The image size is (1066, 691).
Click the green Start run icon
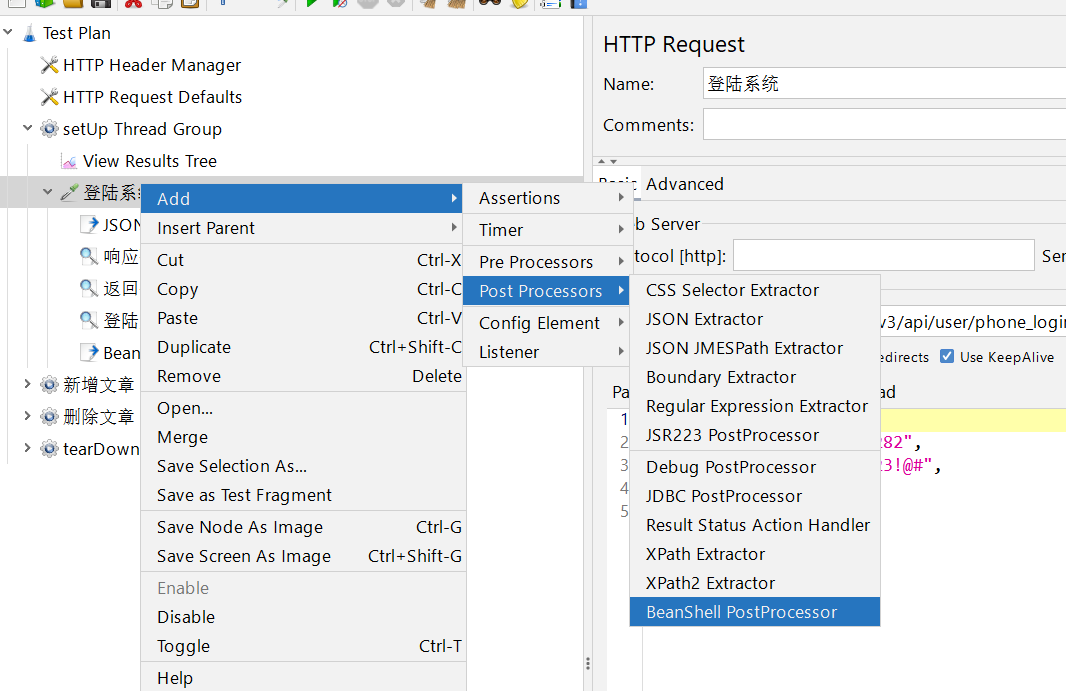312,3
